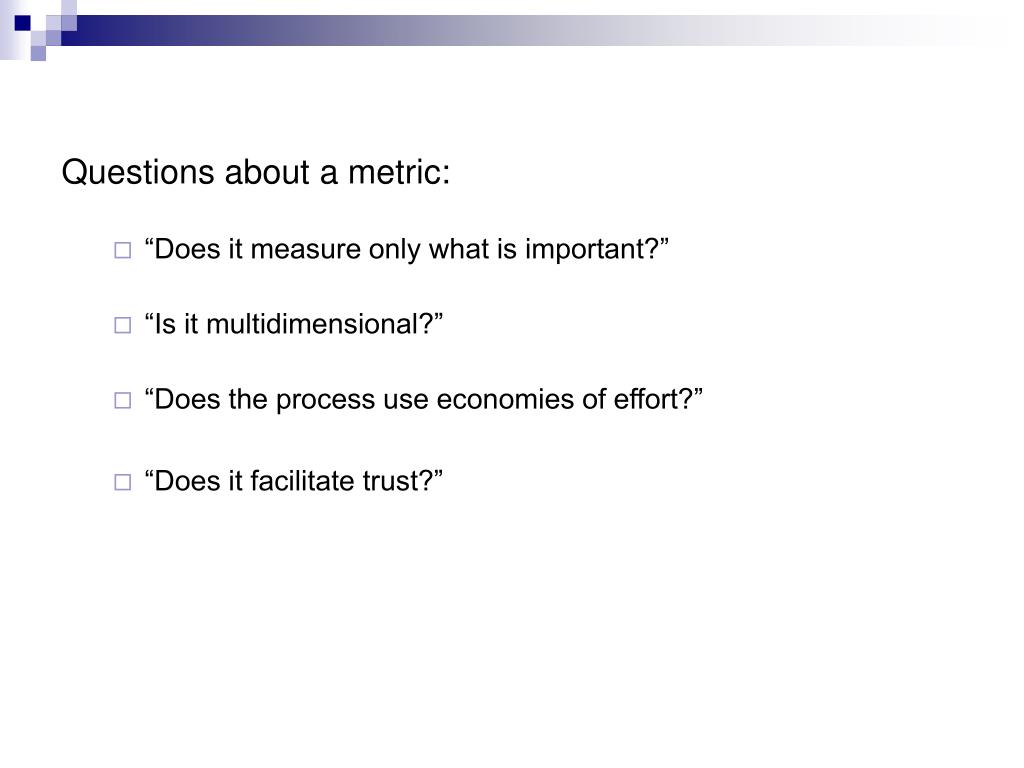Select the square bullet before 'Is it multidimensional?'
Image resolution: width=1024 pixels, height=768 pixels.
(x=123, y=325)
